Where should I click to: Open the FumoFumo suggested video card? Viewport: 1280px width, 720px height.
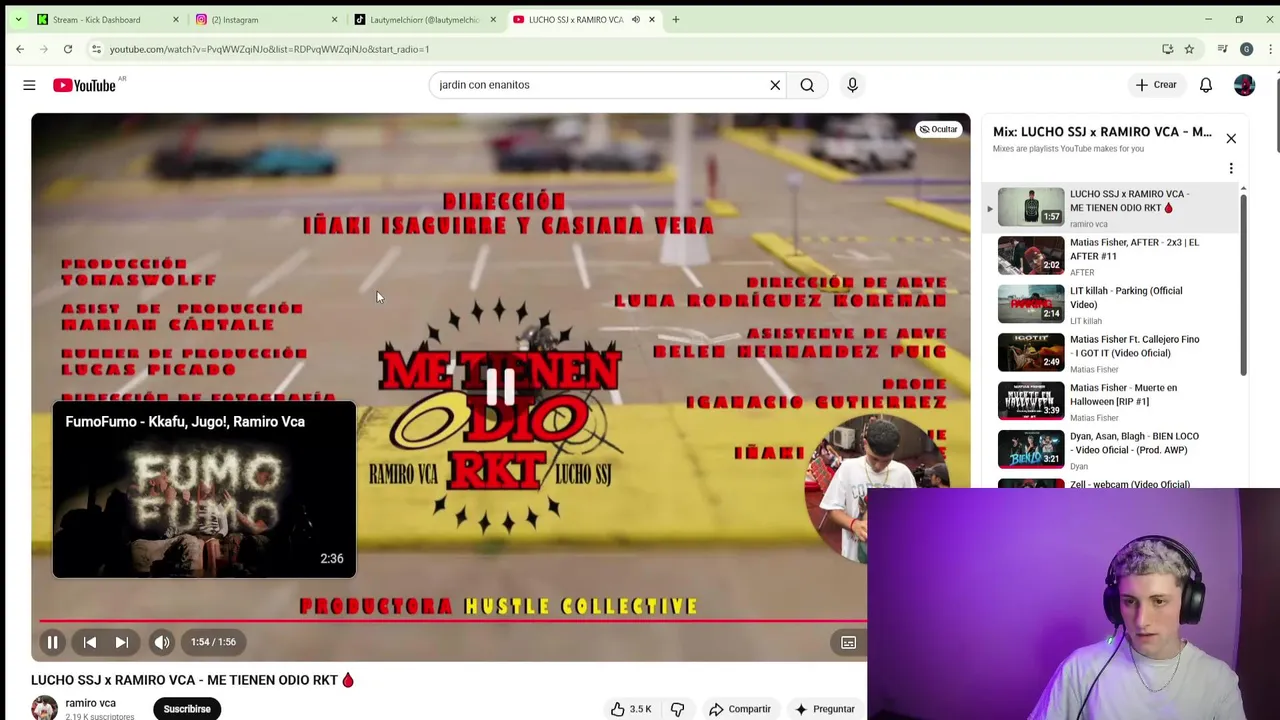204,490
